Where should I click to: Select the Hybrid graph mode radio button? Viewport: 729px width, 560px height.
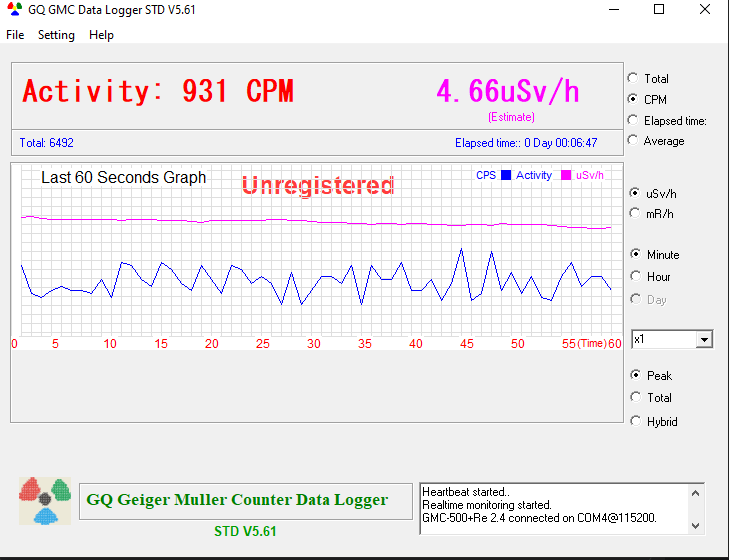[636, 421]
